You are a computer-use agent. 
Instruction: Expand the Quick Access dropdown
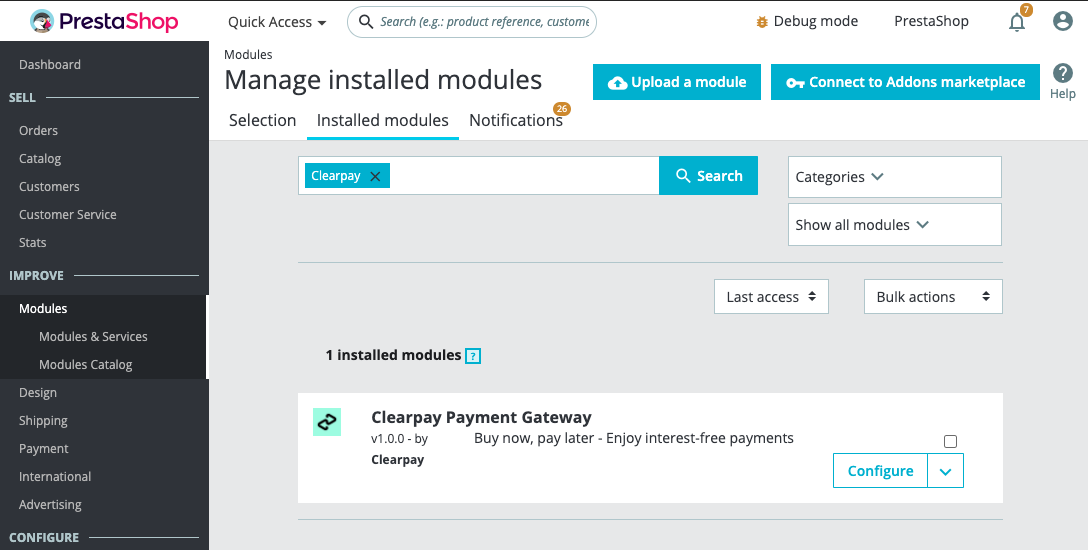277,22
